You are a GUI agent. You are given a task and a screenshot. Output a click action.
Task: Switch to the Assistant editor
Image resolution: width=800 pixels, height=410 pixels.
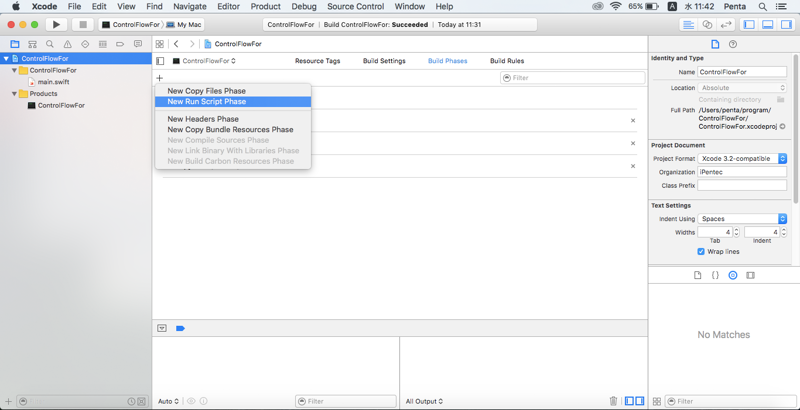click(x=707, y=24)
